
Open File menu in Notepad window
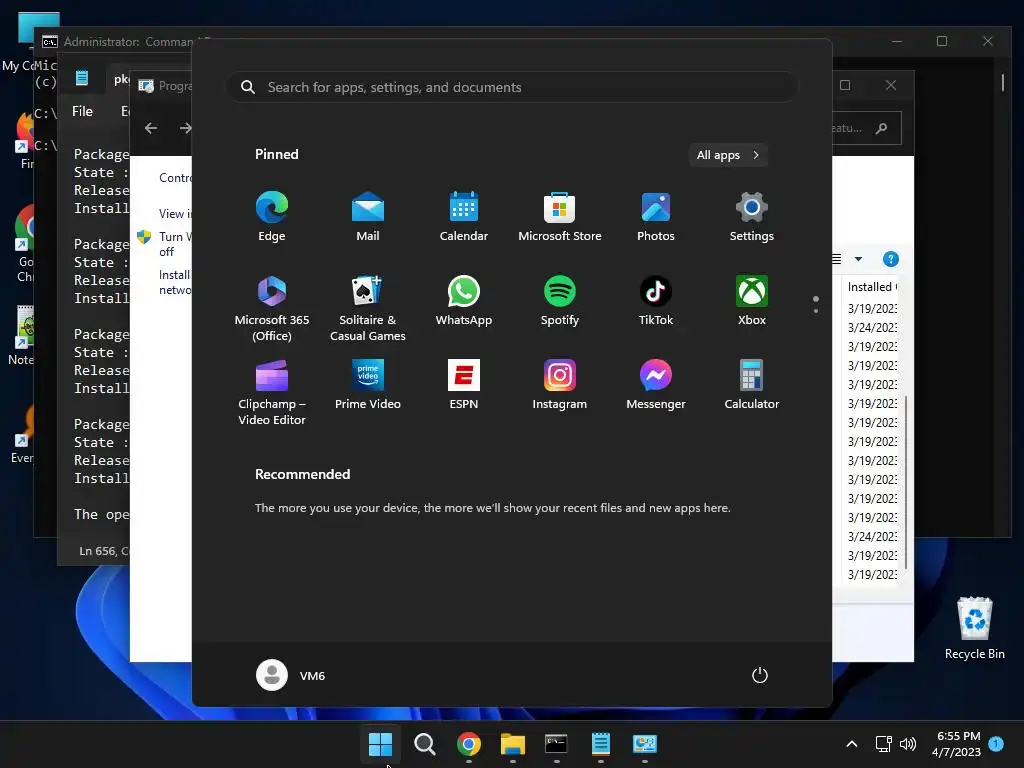tap(82, 112)
